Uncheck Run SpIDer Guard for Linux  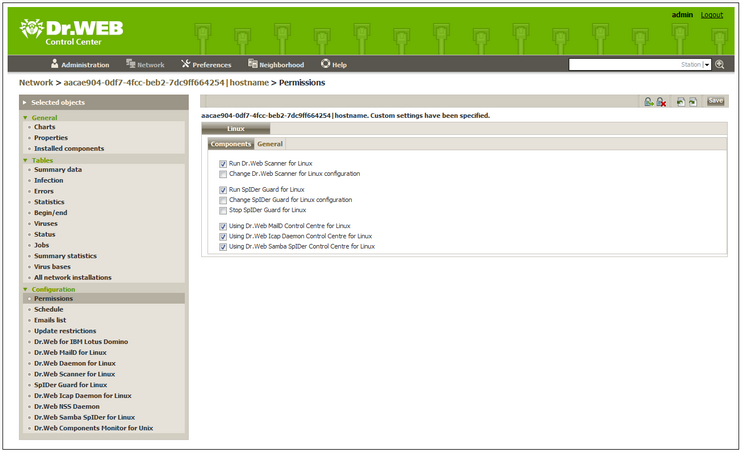point(223,190)
